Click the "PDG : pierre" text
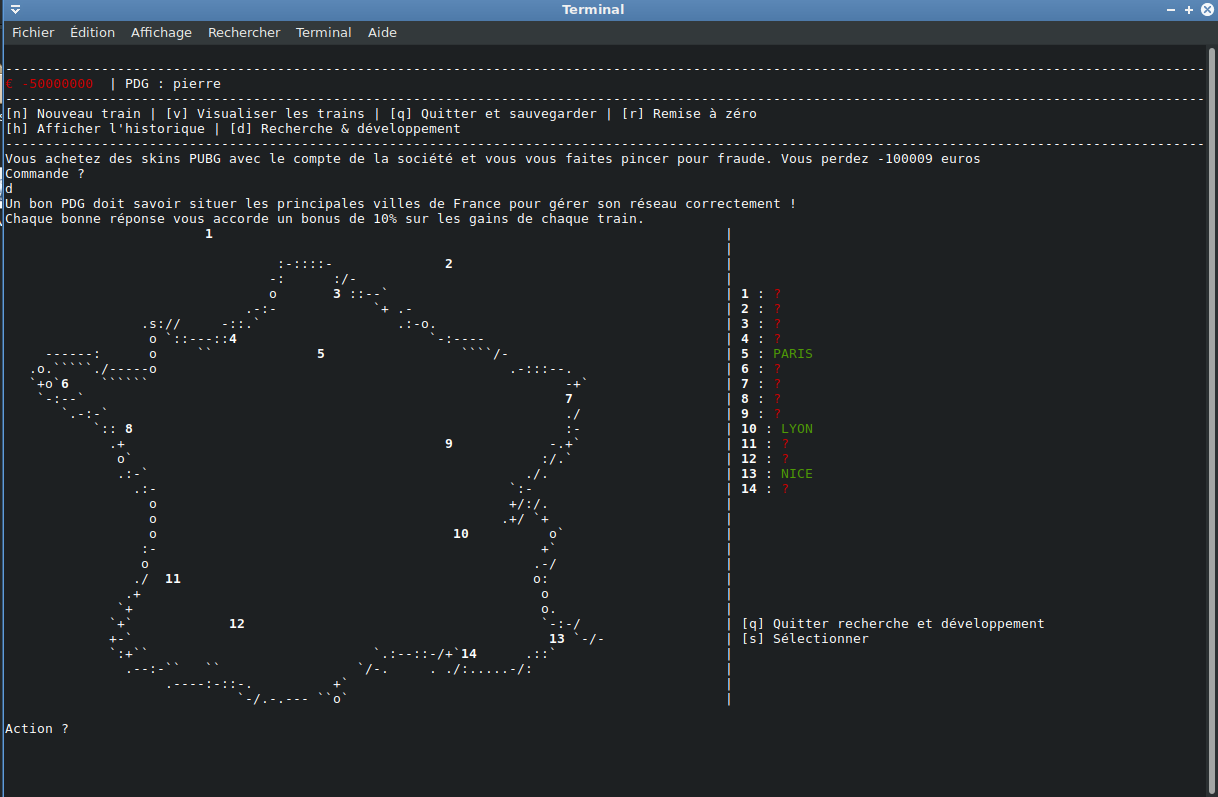 click(173, 84)
